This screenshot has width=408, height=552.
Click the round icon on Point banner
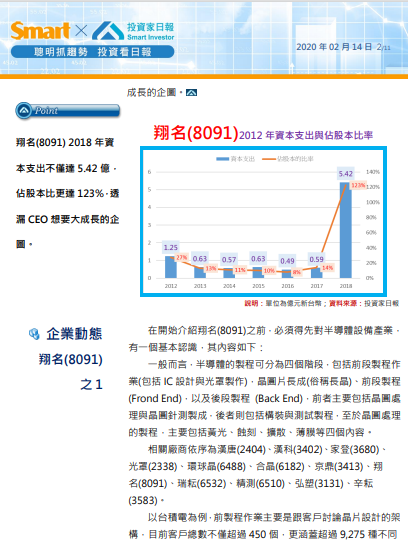(24, 111)
